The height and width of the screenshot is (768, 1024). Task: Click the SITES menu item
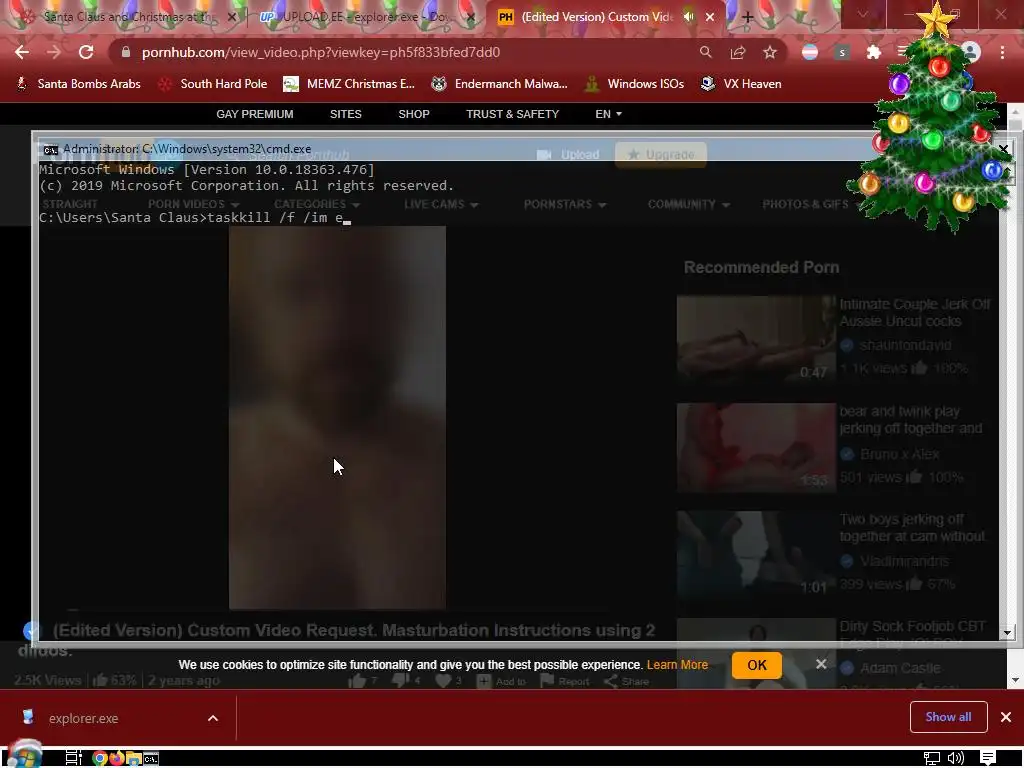pos(345,114)
